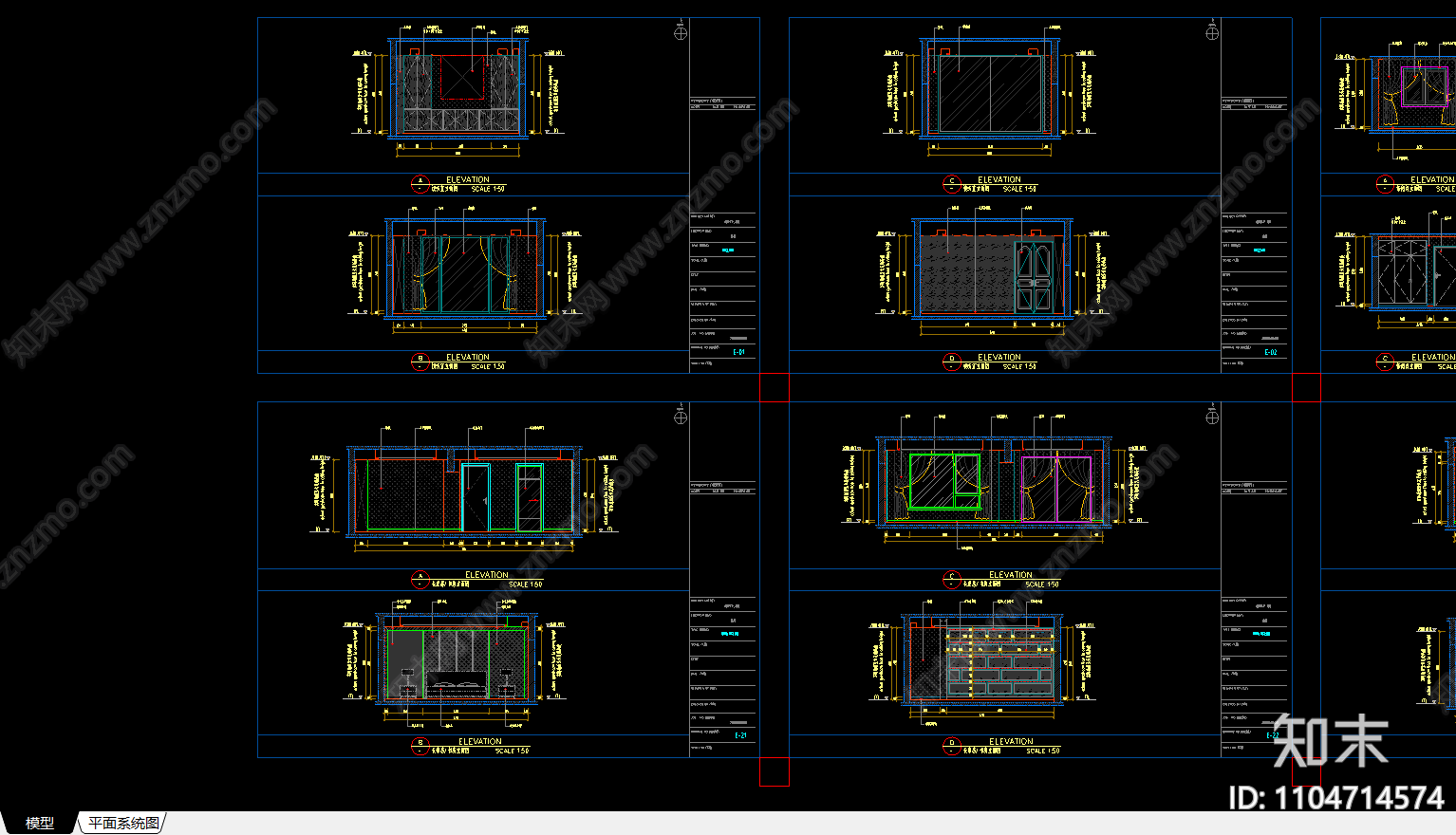Select sheet number E-01 in title block
Screen dimensions: 1456x835
point(739,352)
